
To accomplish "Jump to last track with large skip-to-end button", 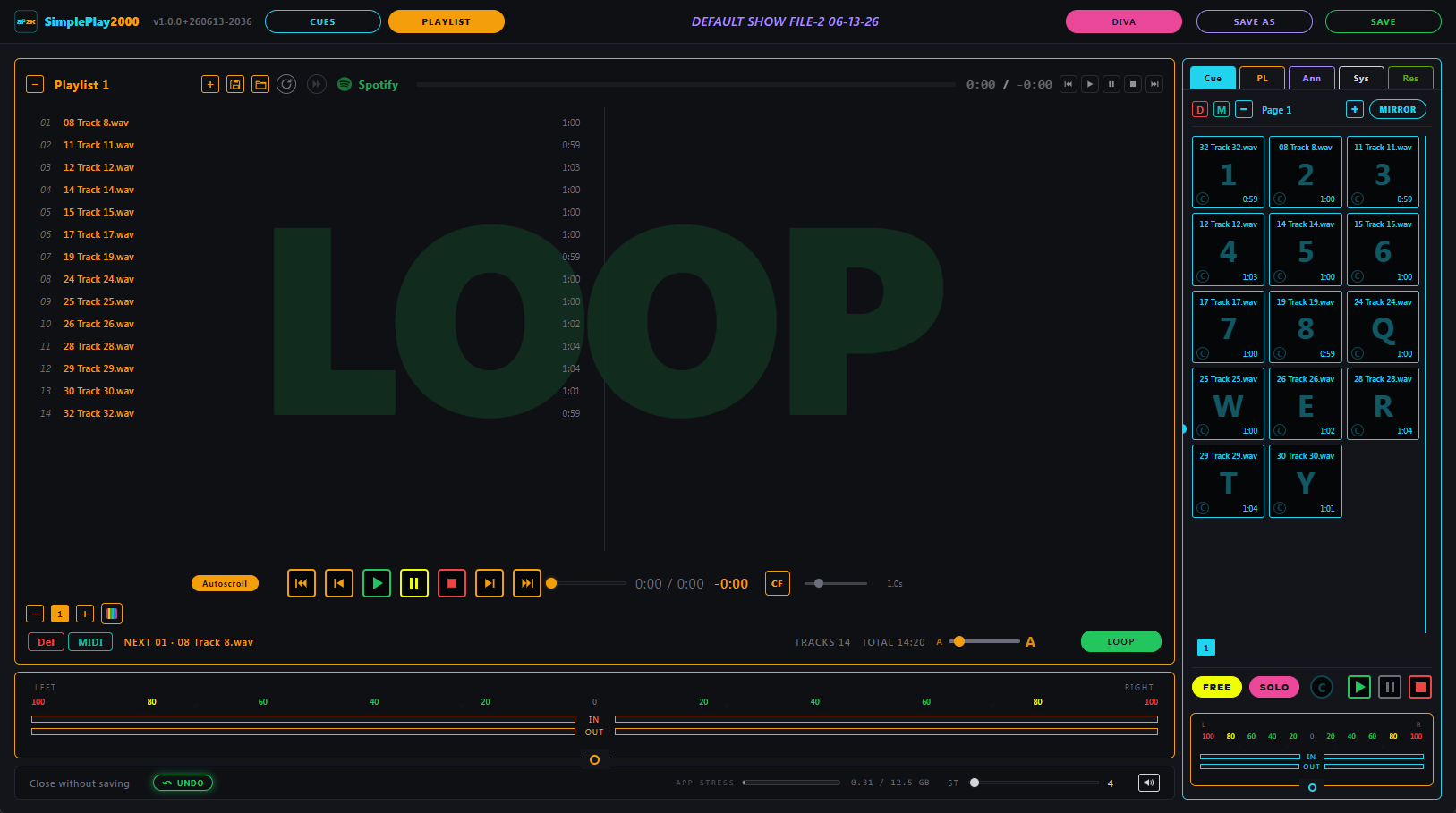I will 527,583.
